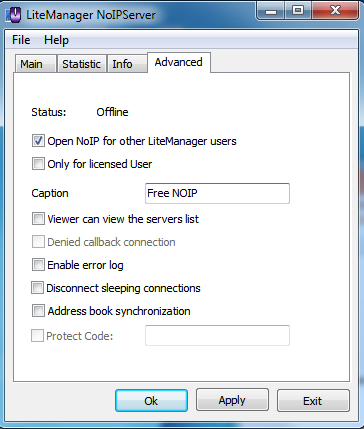Maximize the LiteManager NoIPServer window
The height and width of the screenshot is (429, 364).
298,11
